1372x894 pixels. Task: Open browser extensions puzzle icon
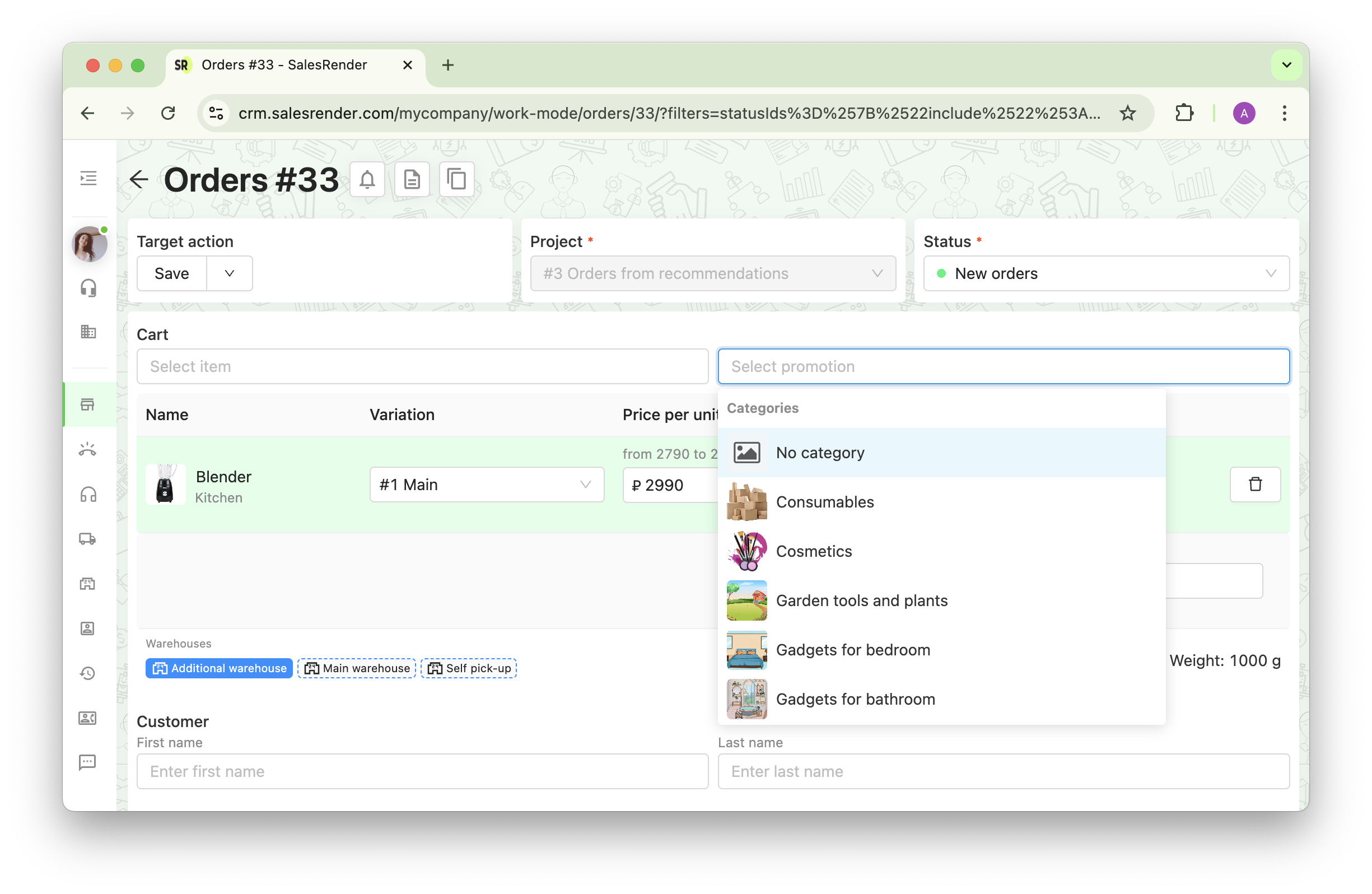1183,113
